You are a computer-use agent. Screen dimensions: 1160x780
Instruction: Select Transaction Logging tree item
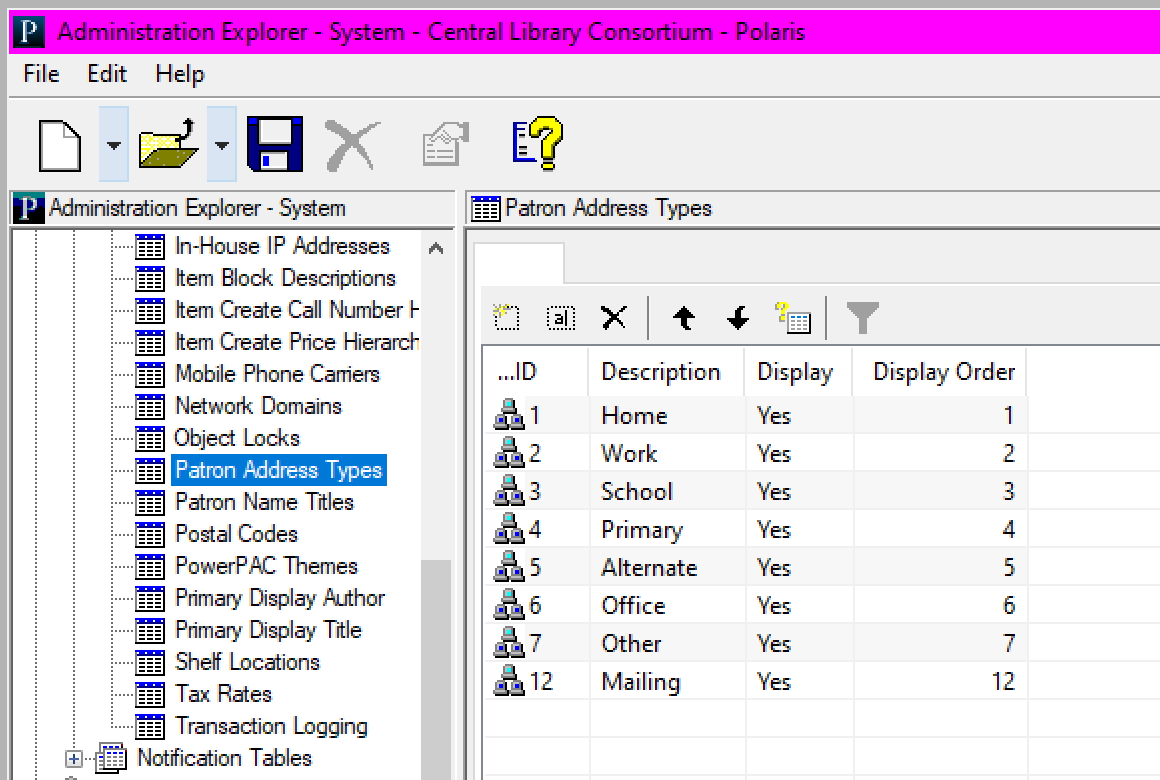[271, 726]
